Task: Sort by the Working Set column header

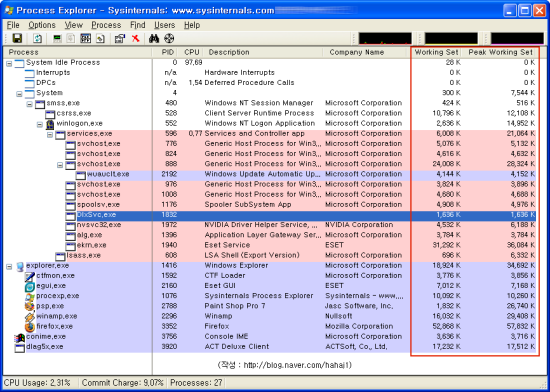Action: point(436,52)
